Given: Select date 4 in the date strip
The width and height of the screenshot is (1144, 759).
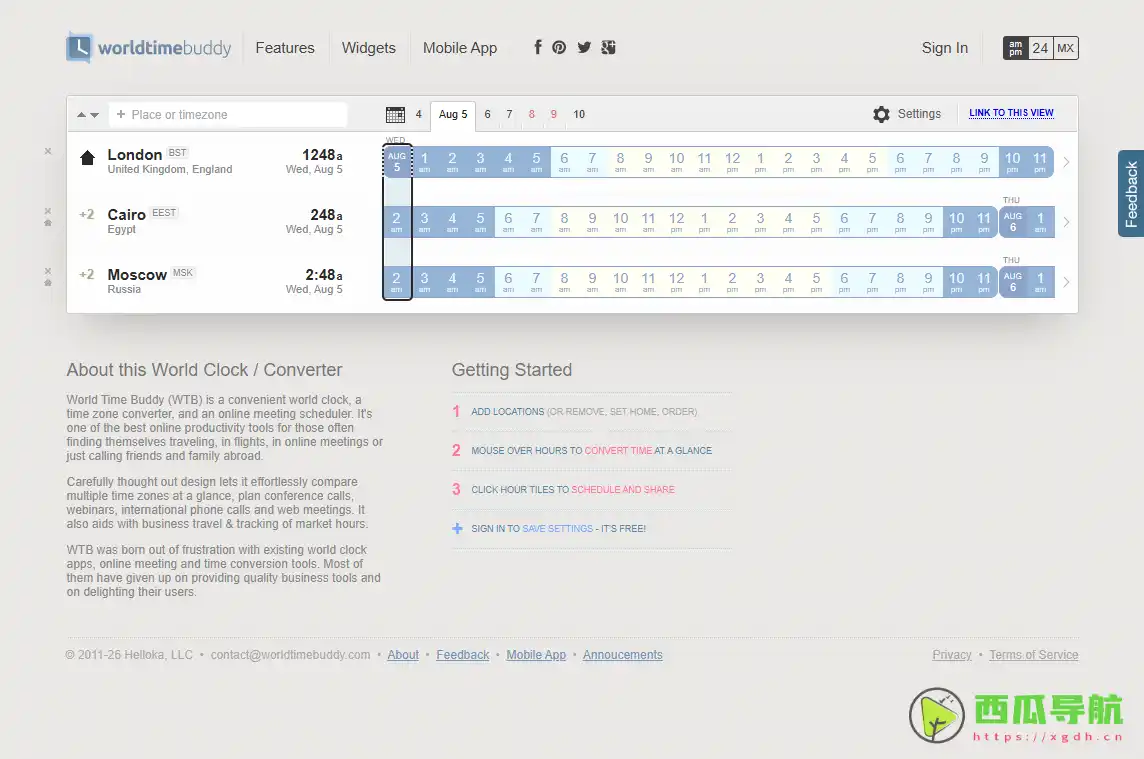Looking at the screenshot, I should 419,115.
